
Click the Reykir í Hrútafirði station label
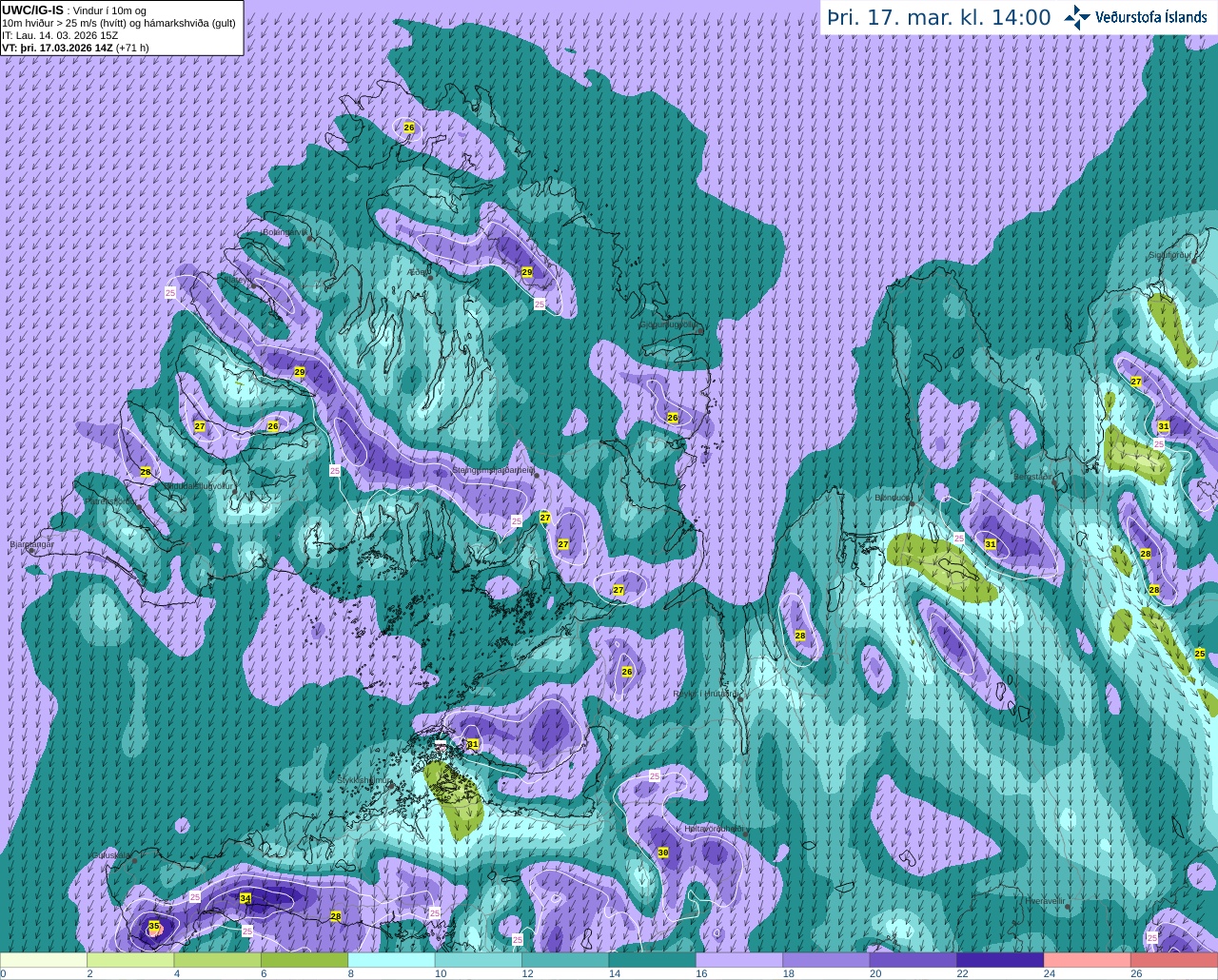click(707, 694)
